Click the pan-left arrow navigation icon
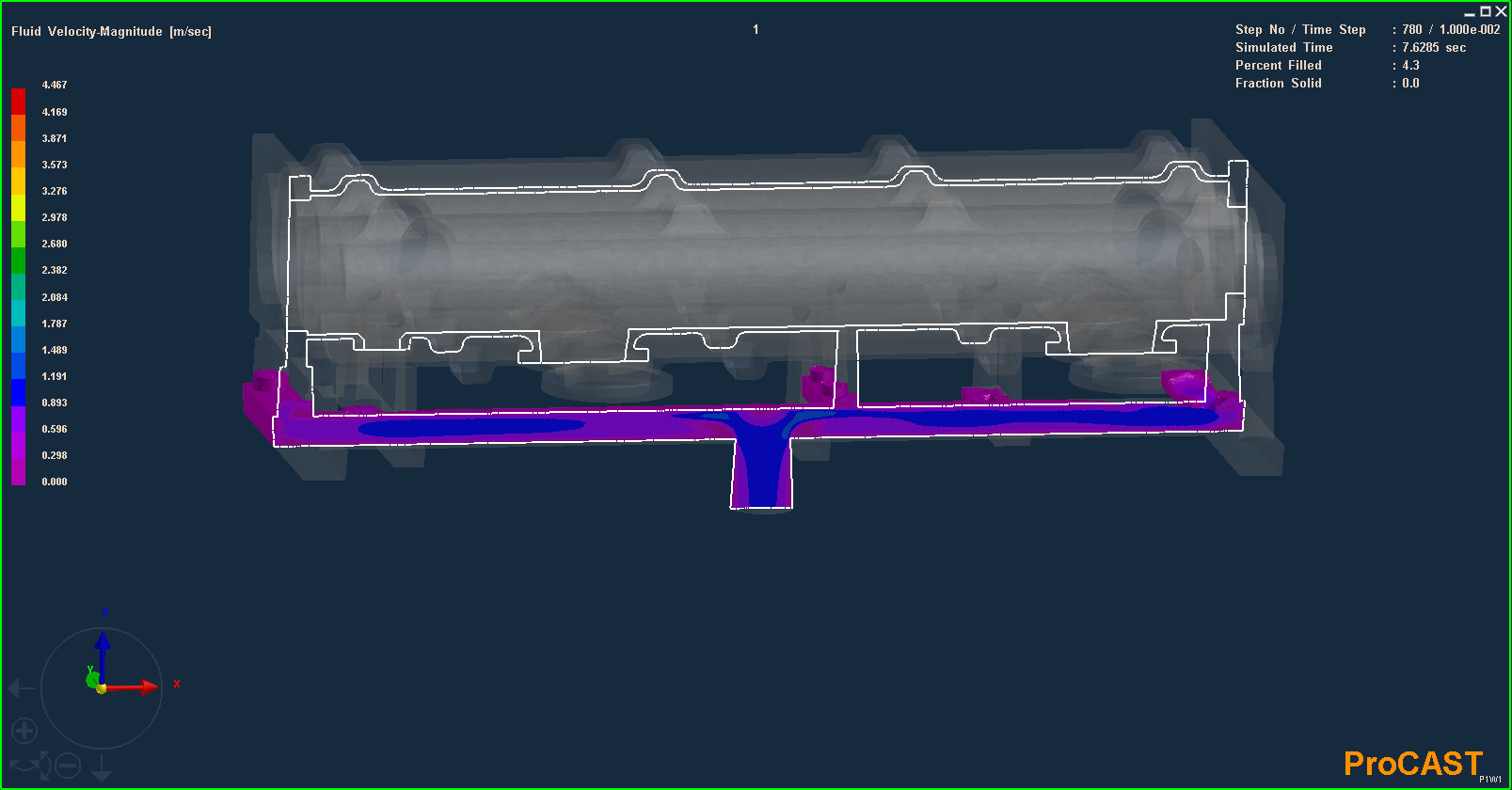 (x=21, y=688)
